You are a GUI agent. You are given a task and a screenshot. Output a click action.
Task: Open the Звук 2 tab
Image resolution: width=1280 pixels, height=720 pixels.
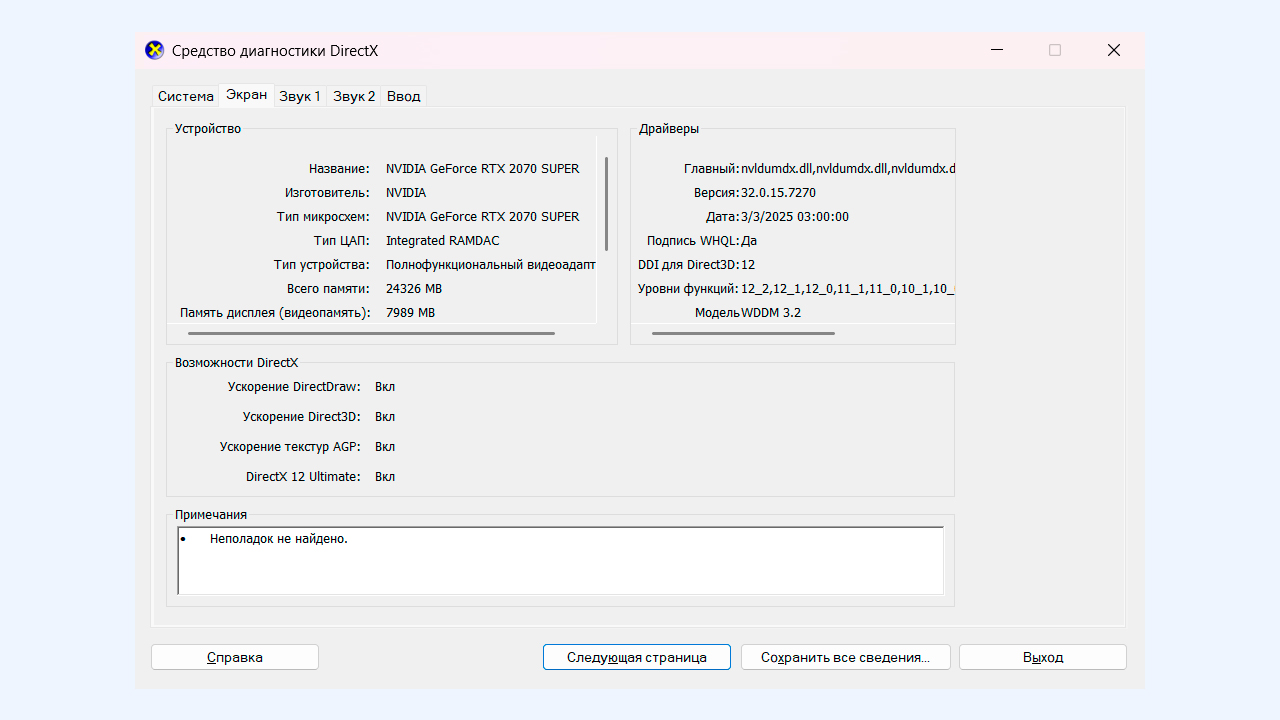point(354,96)
